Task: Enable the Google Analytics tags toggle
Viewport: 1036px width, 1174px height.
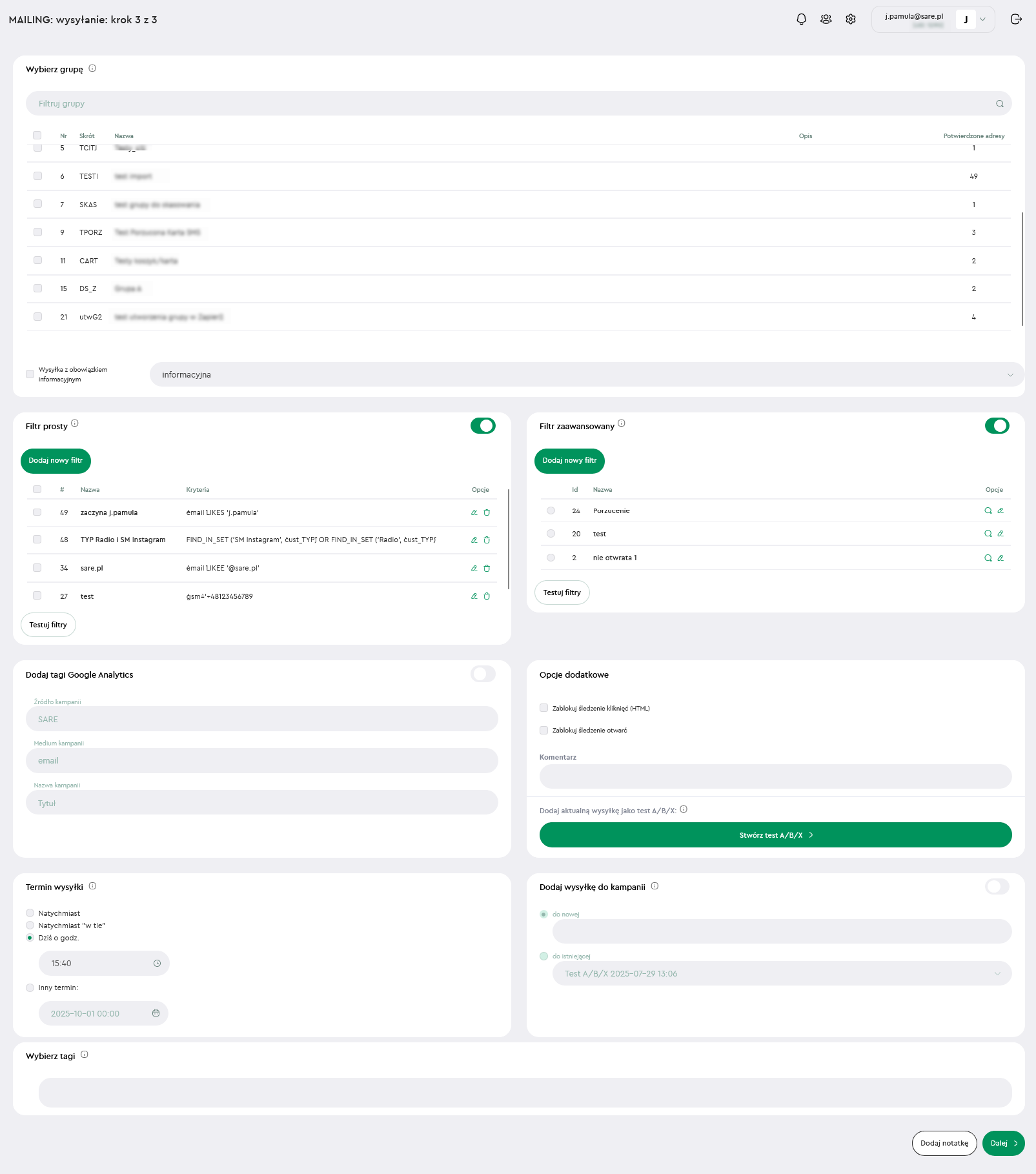Action: pos(483,674)
